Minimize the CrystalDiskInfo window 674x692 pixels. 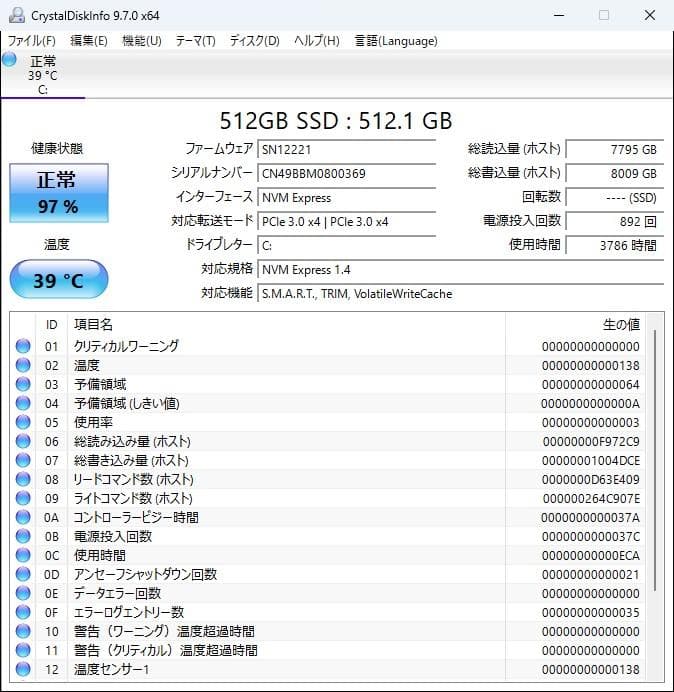(559, 15)
